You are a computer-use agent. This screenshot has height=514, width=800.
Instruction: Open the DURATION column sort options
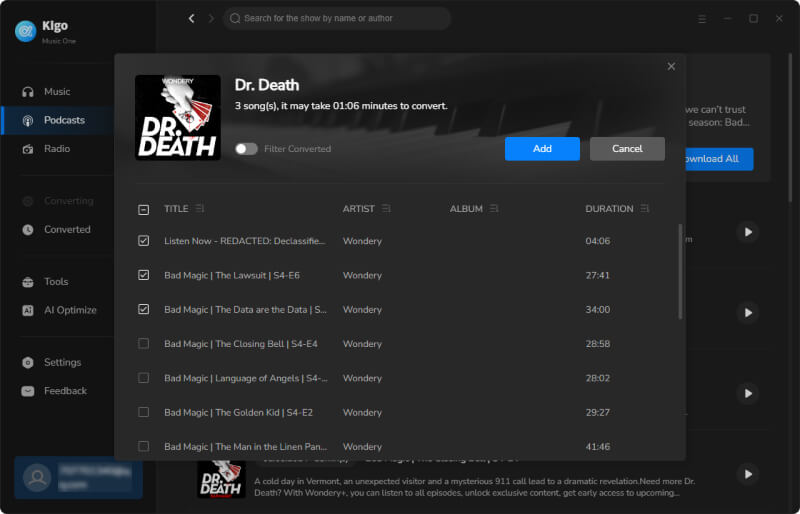coord(645,208)
